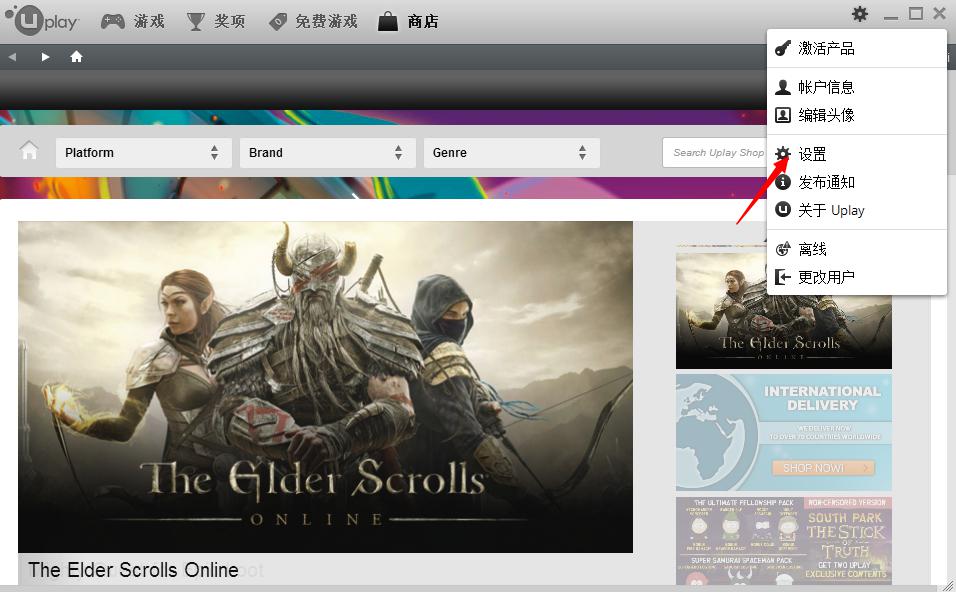Grab the window resize grip corner

tap(949, 585)
